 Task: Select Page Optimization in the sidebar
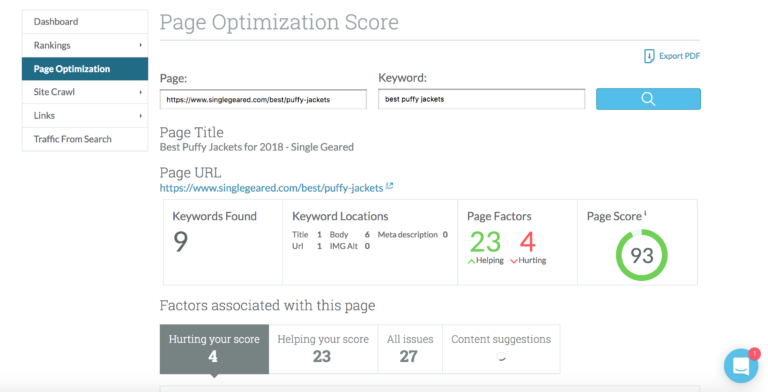click(85, 69)
